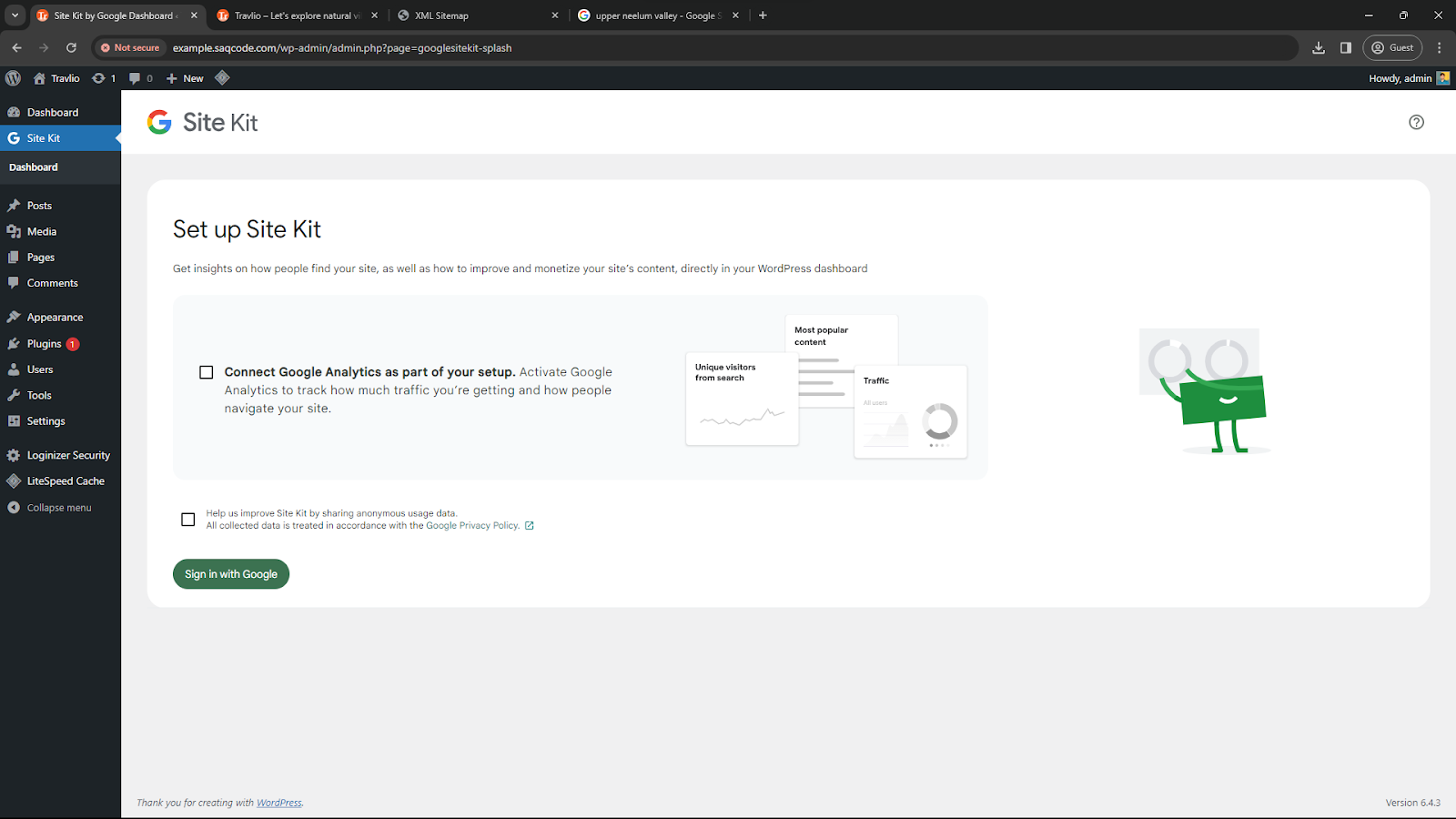This screenshot has width=1456, height=819.
Task: Open the Site Kit menu item
Action: click(x=60, y=138)
